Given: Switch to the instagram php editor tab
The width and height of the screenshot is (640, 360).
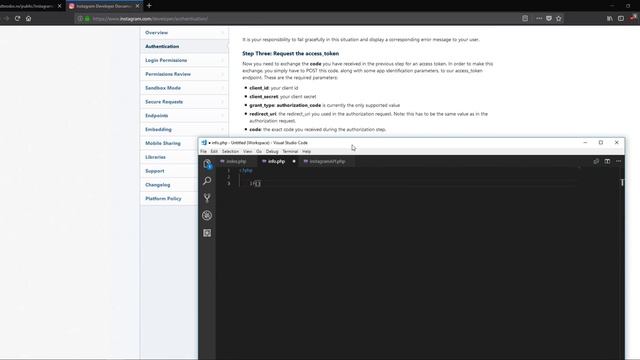Looking at the screenshot, I should pos(327,162).
